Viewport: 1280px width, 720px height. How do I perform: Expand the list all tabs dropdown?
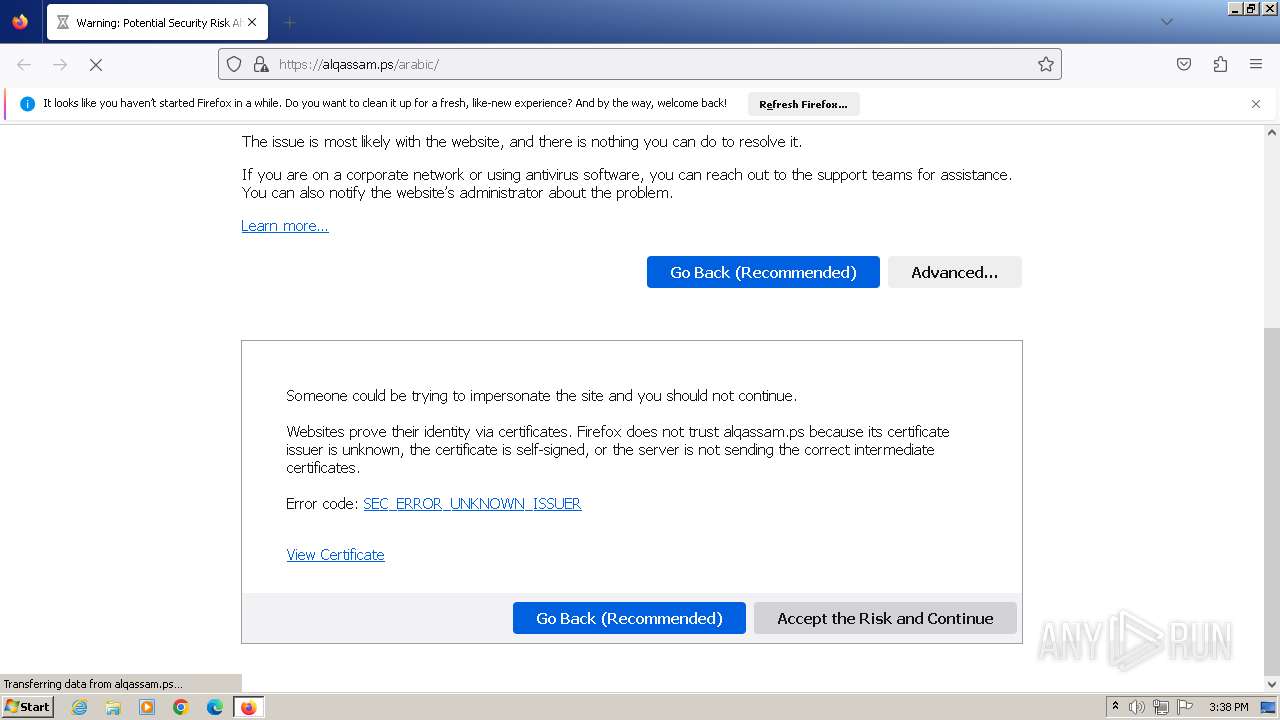[1166, 22]
